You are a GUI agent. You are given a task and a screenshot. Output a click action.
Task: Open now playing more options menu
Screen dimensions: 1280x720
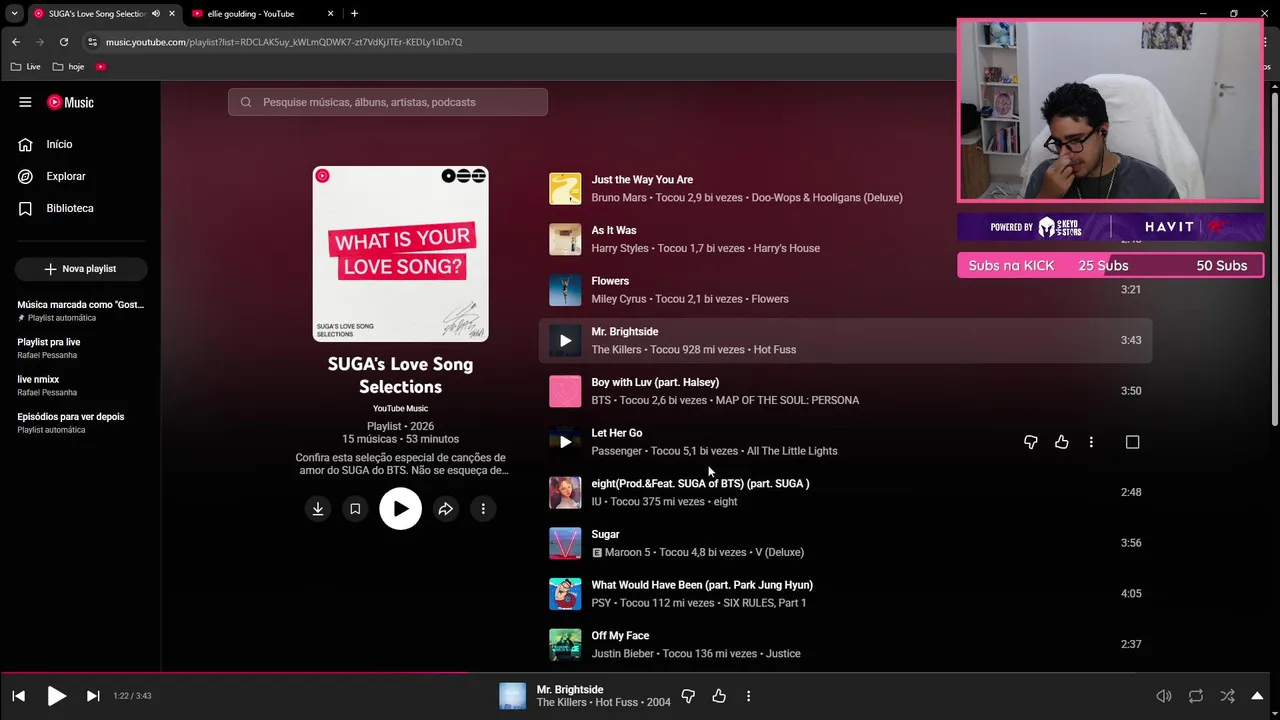click(748, 696)
